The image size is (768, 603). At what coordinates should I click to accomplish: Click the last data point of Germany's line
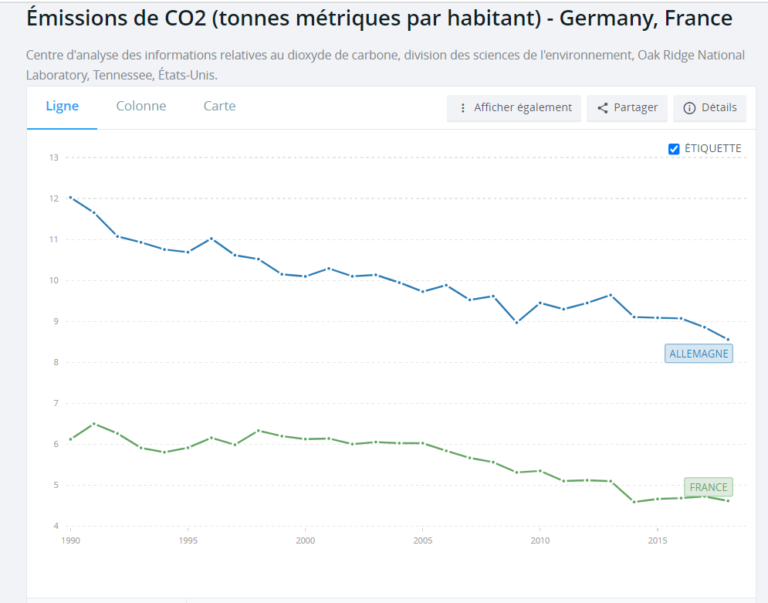[x=728, y=339]
